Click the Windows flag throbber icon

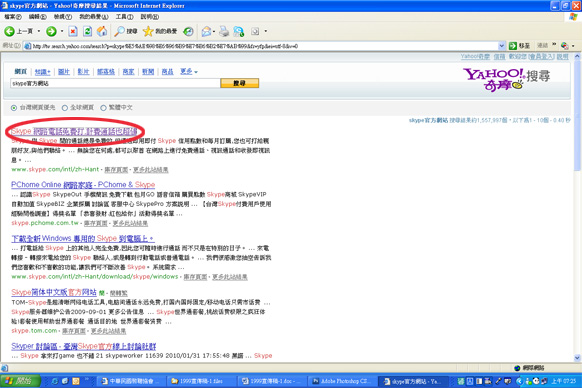point(573,17)
